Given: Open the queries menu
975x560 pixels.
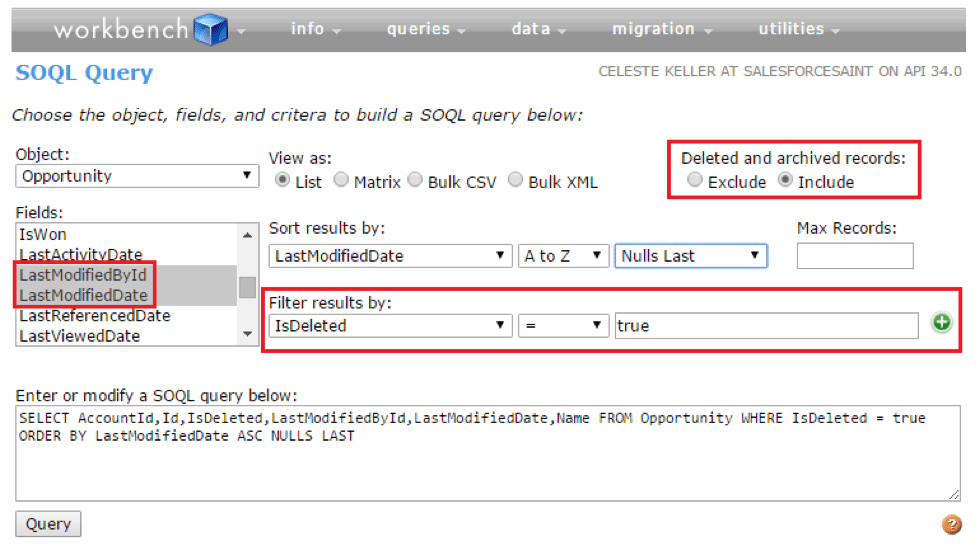Looking at the screenshot, I should [x=427, y=29].
